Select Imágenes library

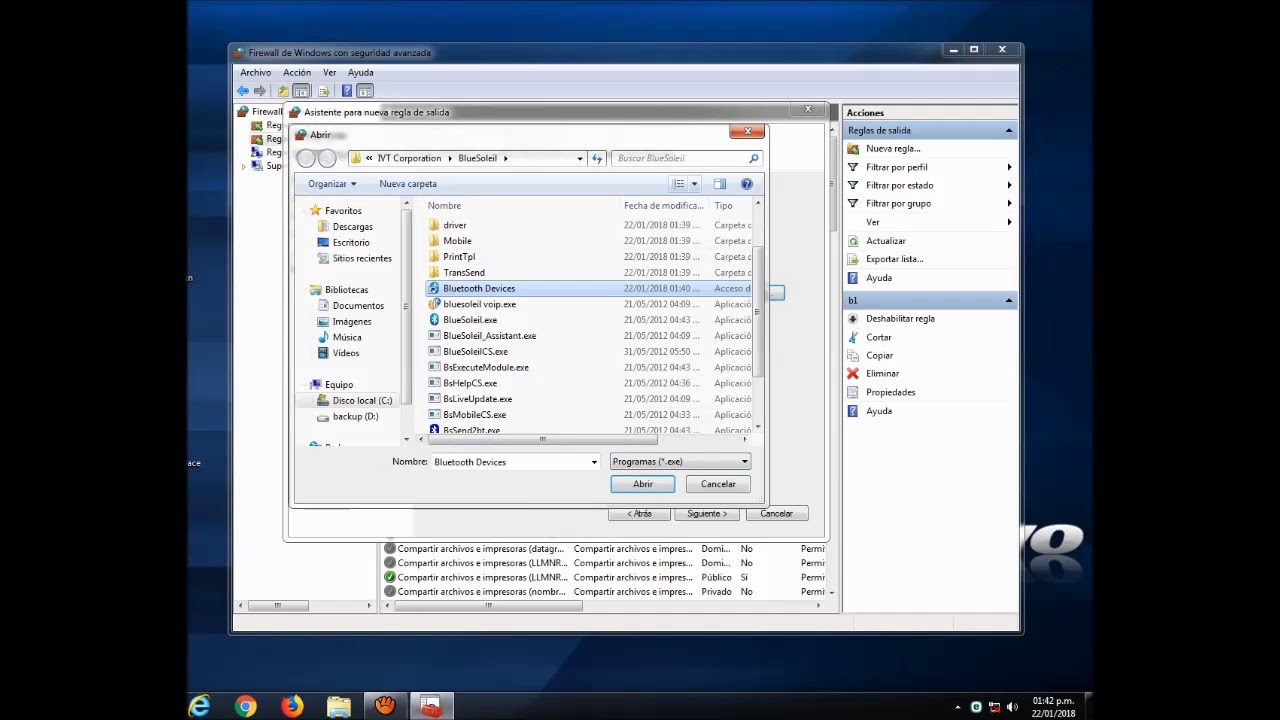coord(344,322)
